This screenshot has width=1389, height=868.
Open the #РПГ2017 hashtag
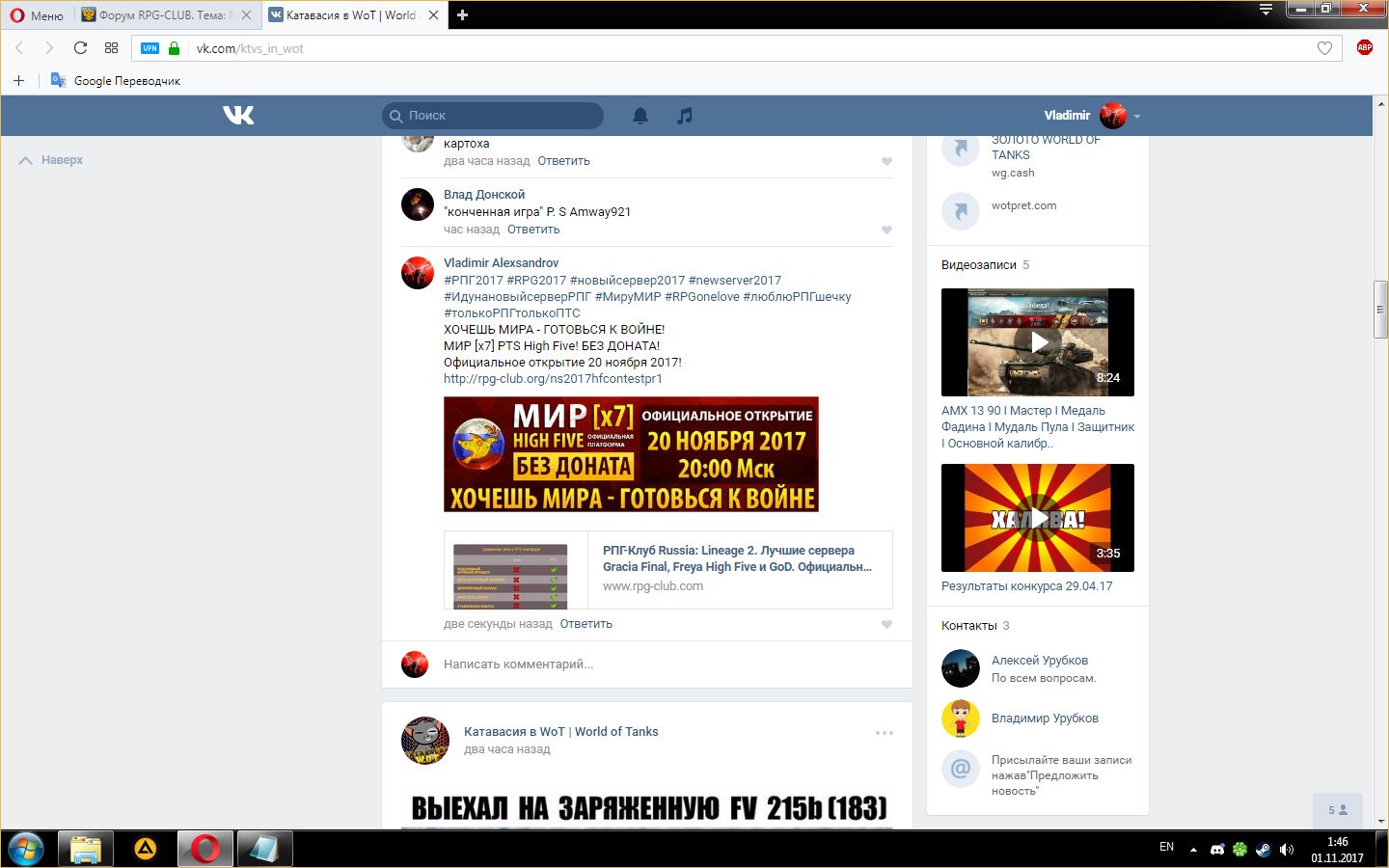tap(474, 281)
